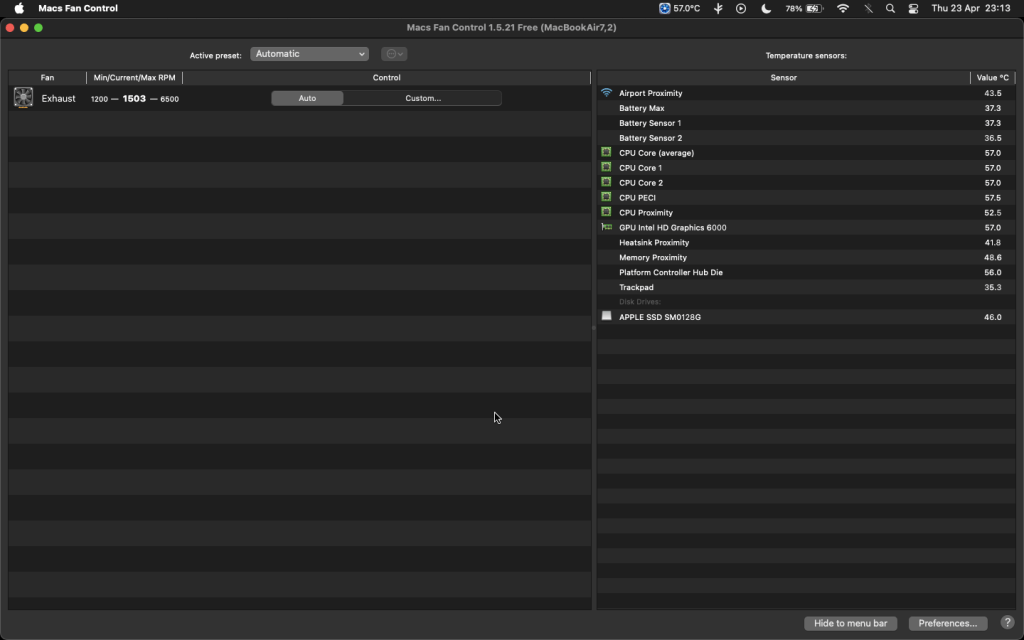Toggle Do Not Disturb moon icon
This screenshot has height=640, width=1024.
coord(766,8)
